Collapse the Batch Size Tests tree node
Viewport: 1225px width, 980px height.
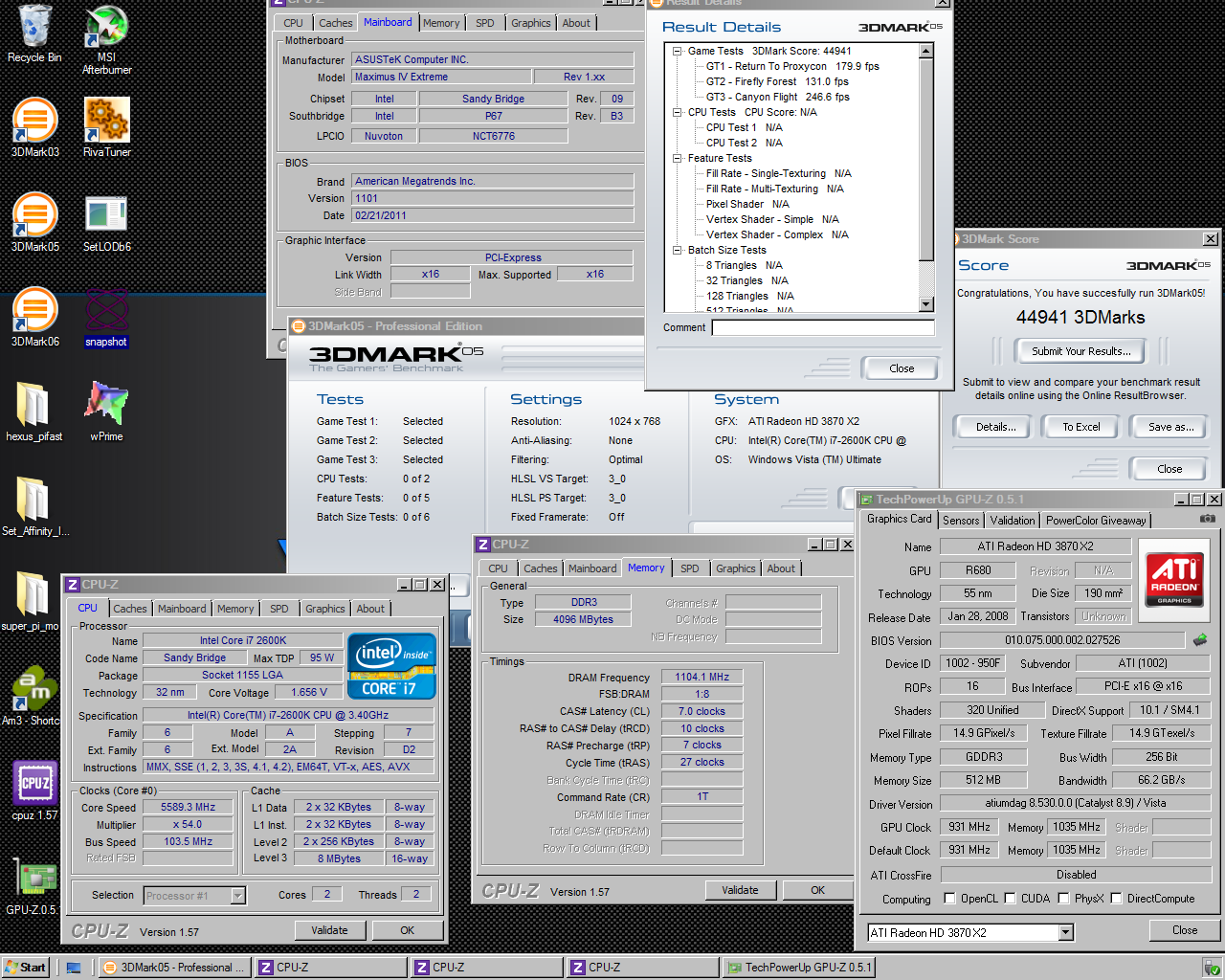678,250
